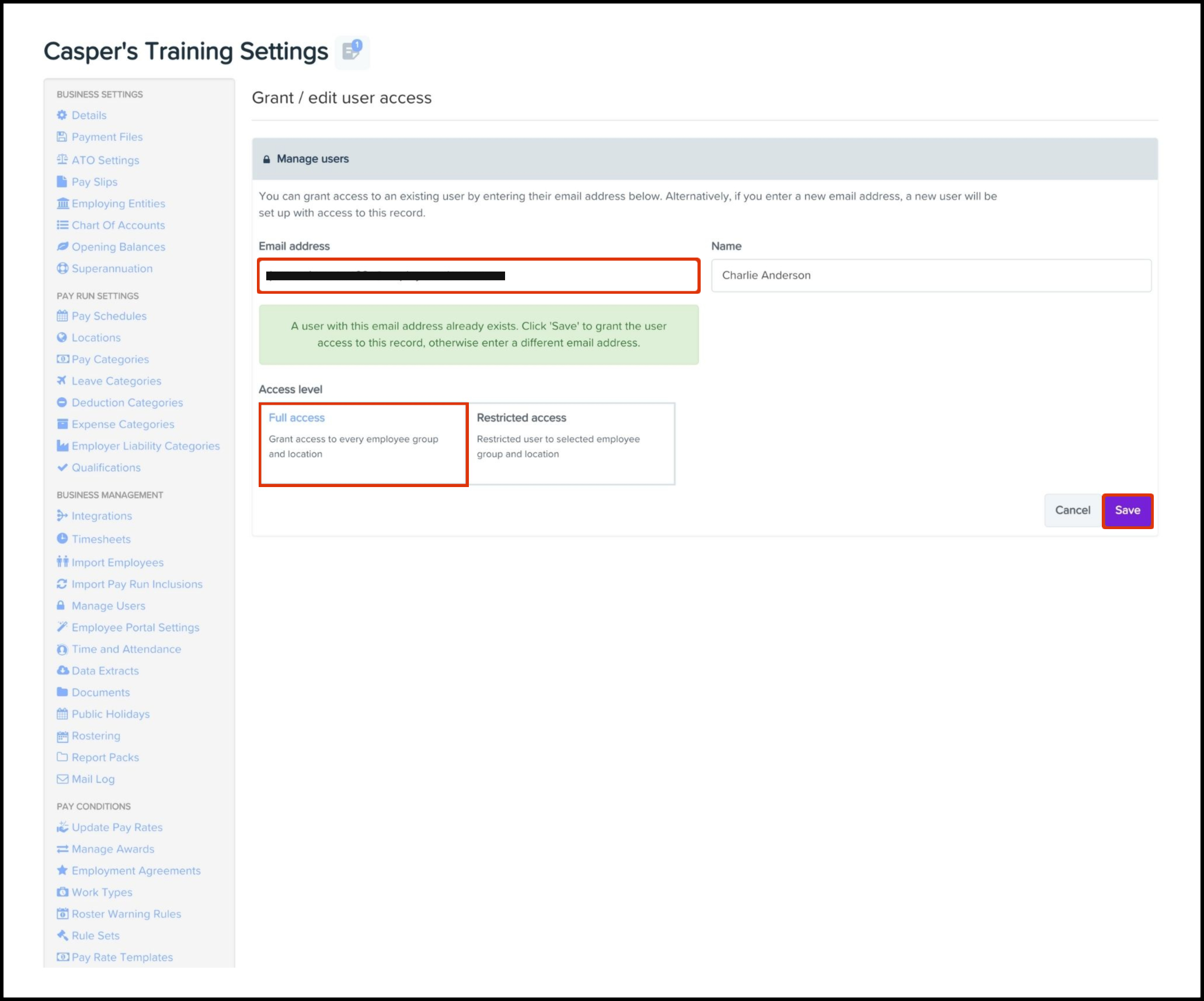The width and height of the screenshot is (1204, 1001).
Task: Click the scales icon beside ATO Settings
Action: [x=62, y=159]
